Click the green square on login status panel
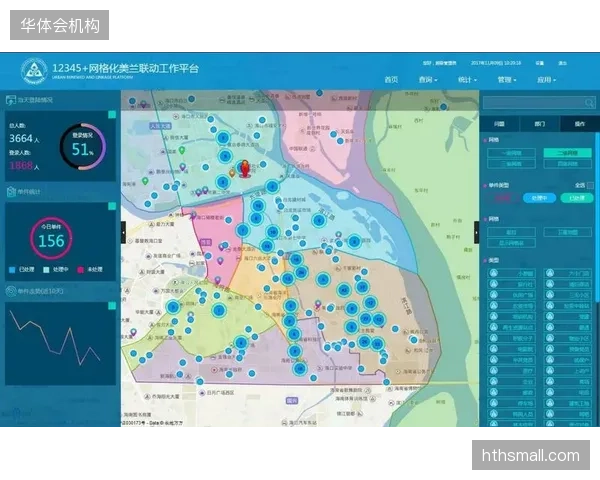This screenshot has height=480, width=600. coord(112,114)
